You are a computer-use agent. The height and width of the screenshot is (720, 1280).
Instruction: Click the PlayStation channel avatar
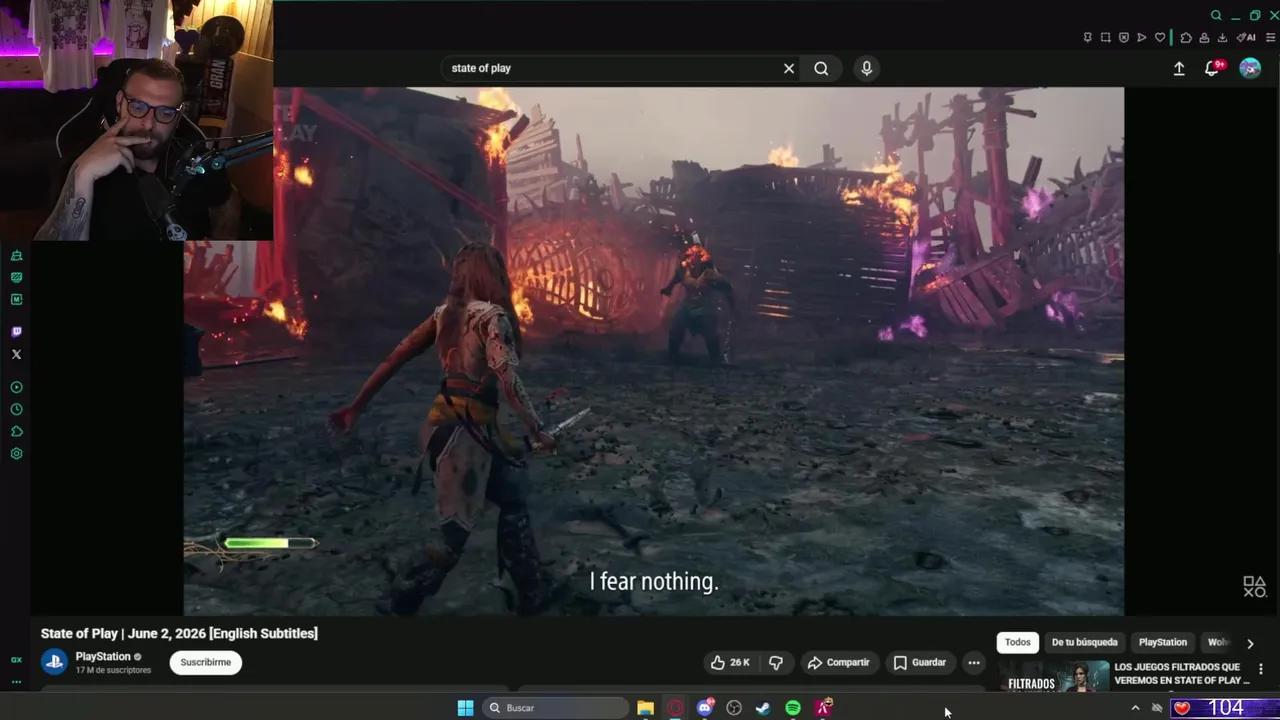(x=54, y=662)
